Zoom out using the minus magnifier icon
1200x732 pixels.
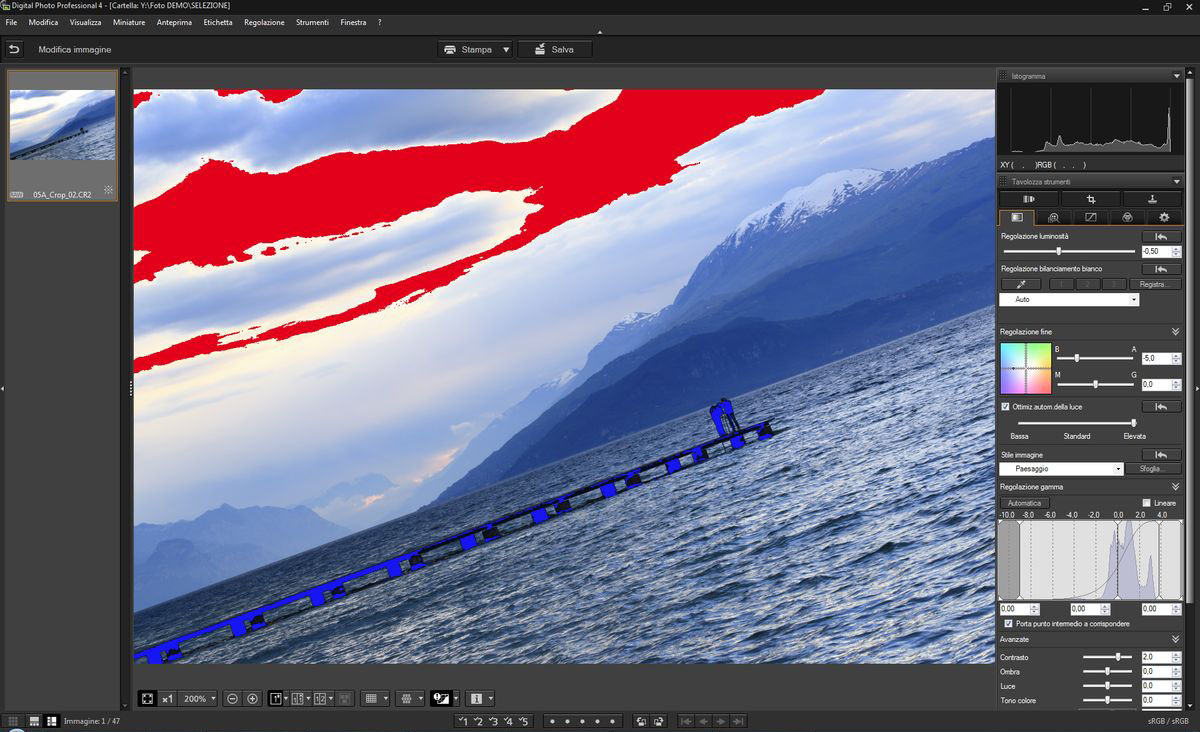click(x=232, y=698)
